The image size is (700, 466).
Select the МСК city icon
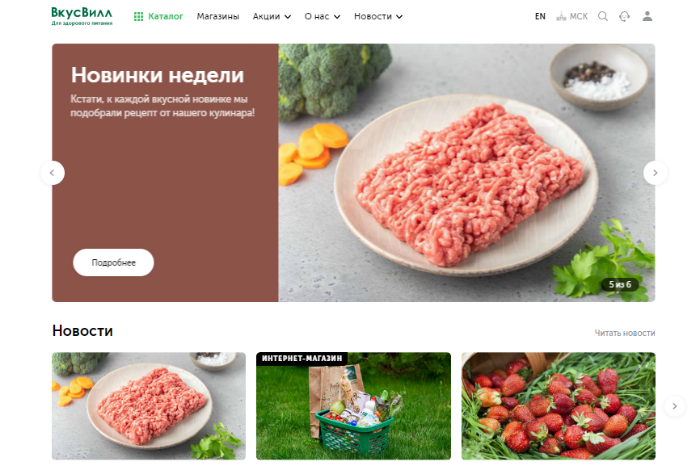(x=561, y=17)
